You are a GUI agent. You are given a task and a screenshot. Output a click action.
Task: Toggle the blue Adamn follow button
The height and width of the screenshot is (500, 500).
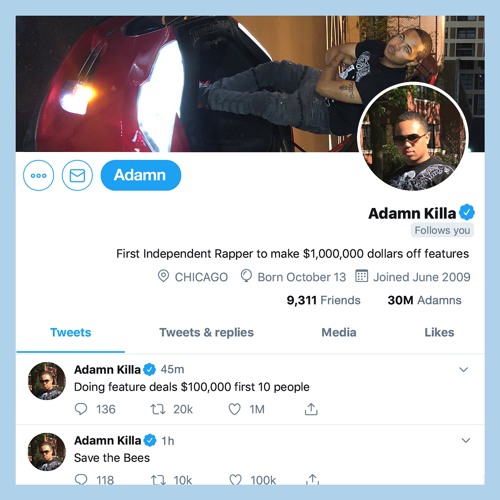tap(141, 175)
